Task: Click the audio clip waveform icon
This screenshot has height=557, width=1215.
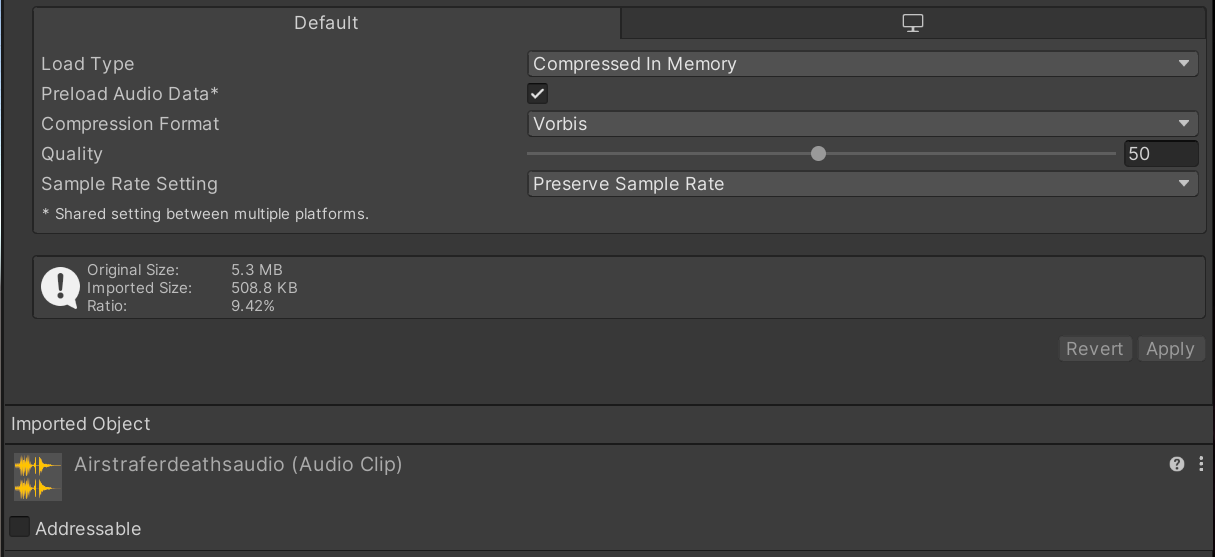Action: tap(37, 477)
